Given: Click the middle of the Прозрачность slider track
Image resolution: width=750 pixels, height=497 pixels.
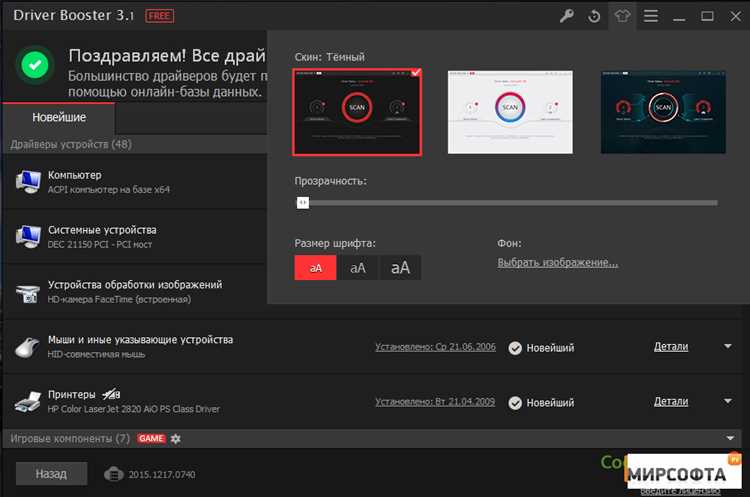Looking at the screenshot, I should (507, 203).
